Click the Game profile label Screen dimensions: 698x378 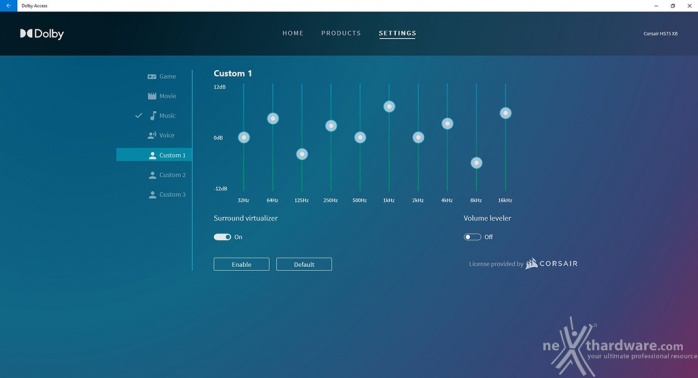click(x=167, y=77)
